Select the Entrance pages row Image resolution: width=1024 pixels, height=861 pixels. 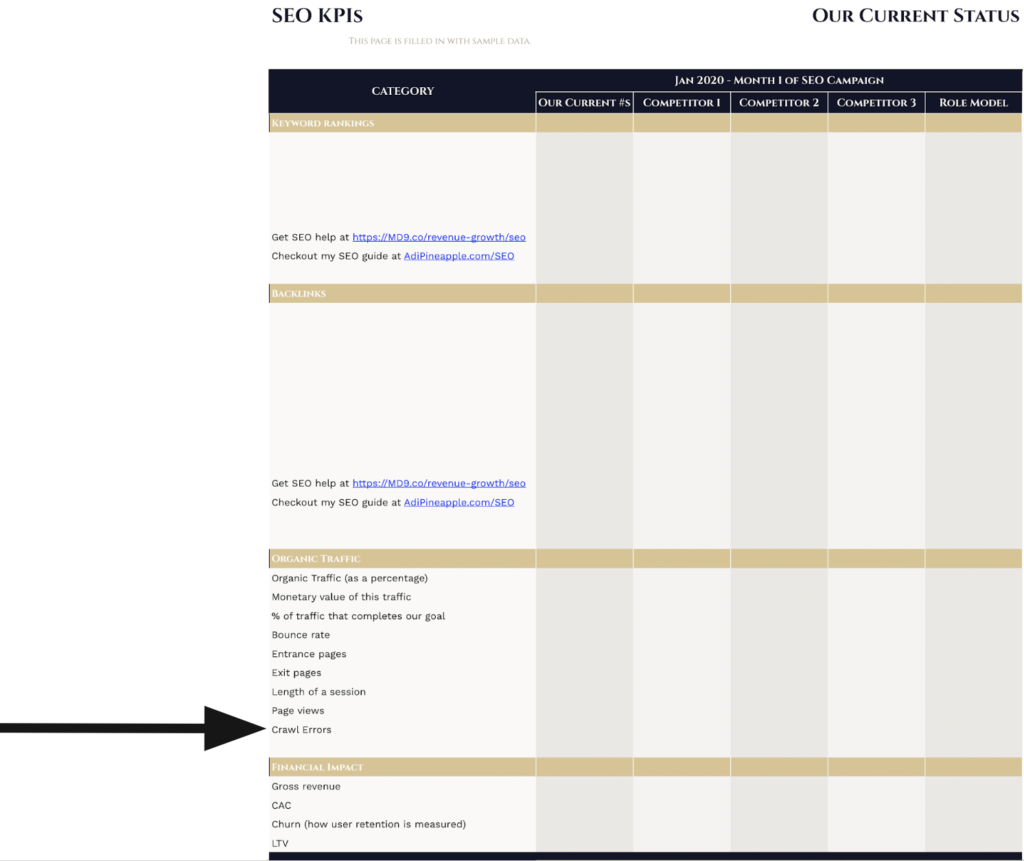[645, 654]
